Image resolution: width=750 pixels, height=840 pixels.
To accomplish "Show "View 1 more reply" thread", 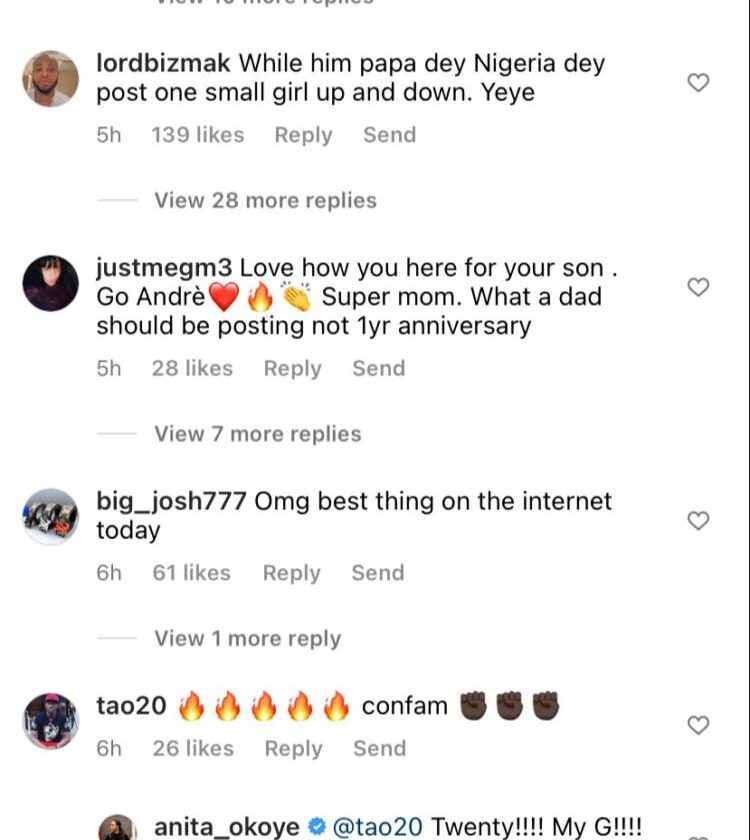I will (247, 638).
